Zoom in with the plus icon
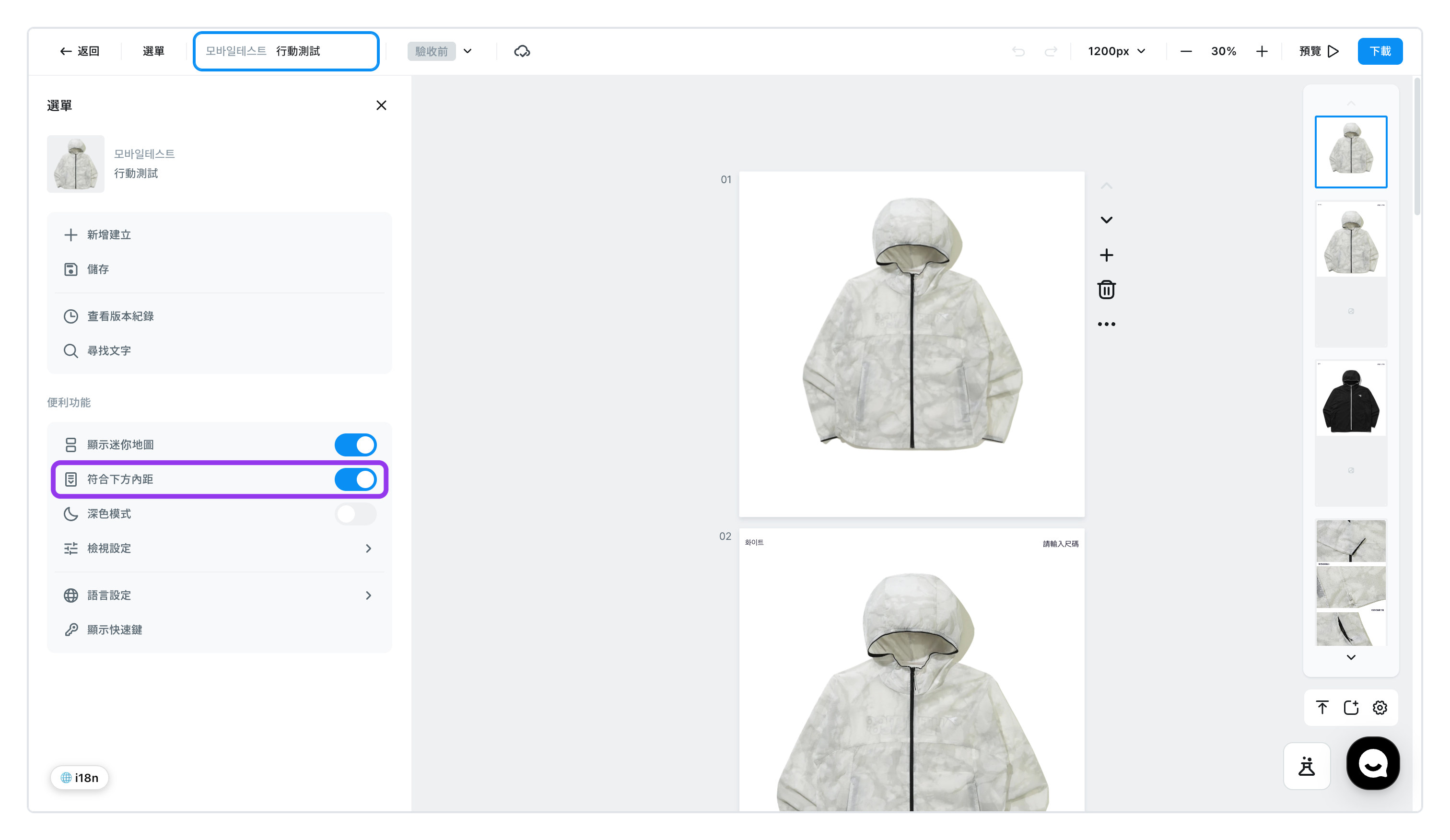Viewport: 1450px width, 840px height. 1261,51
